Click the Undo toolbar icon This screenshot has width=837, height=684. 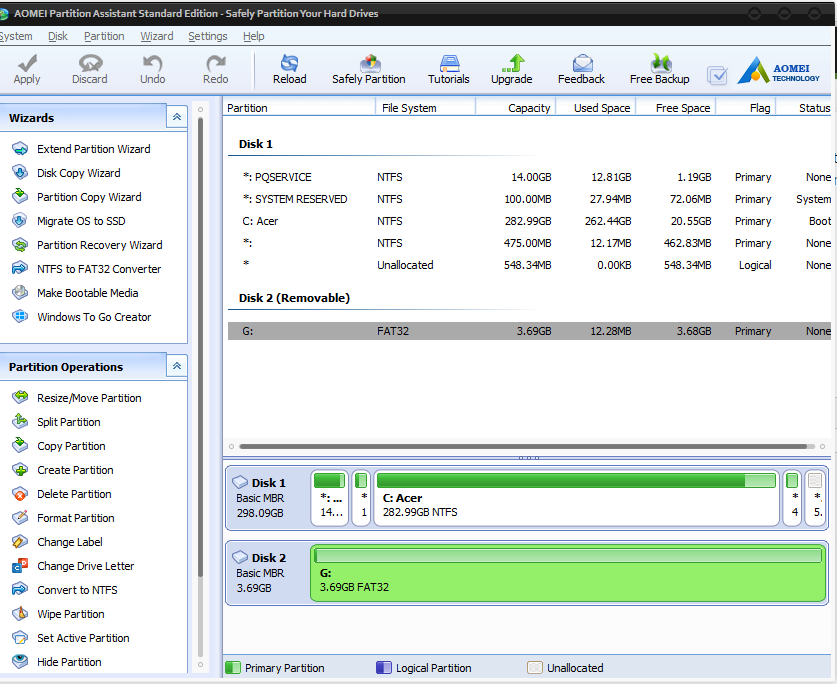click(x=152, y=68)
